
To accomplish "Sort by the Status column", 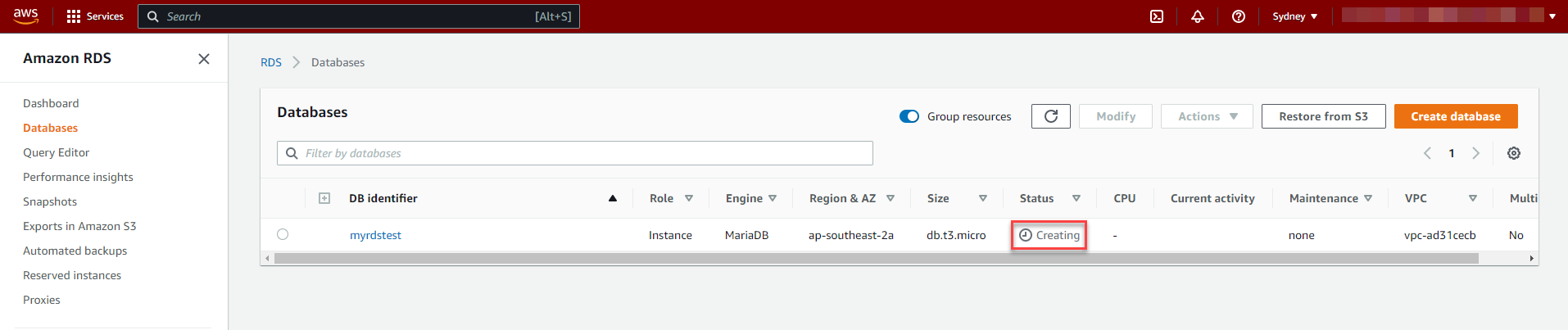I will click(x=1076, y=198).
